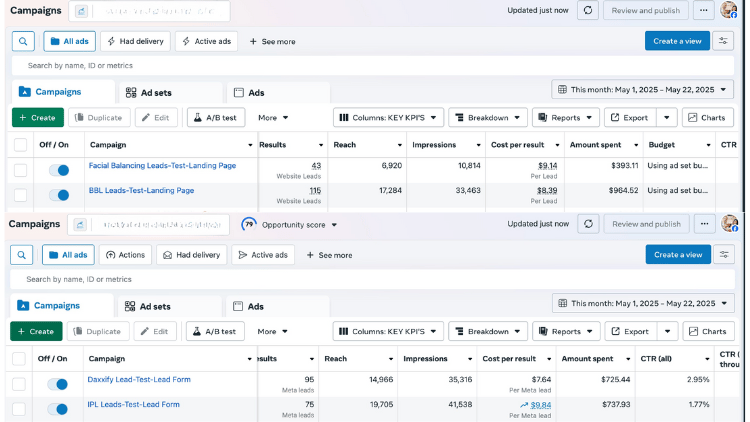Check the BBL Leads campaign checkbox

20,195
